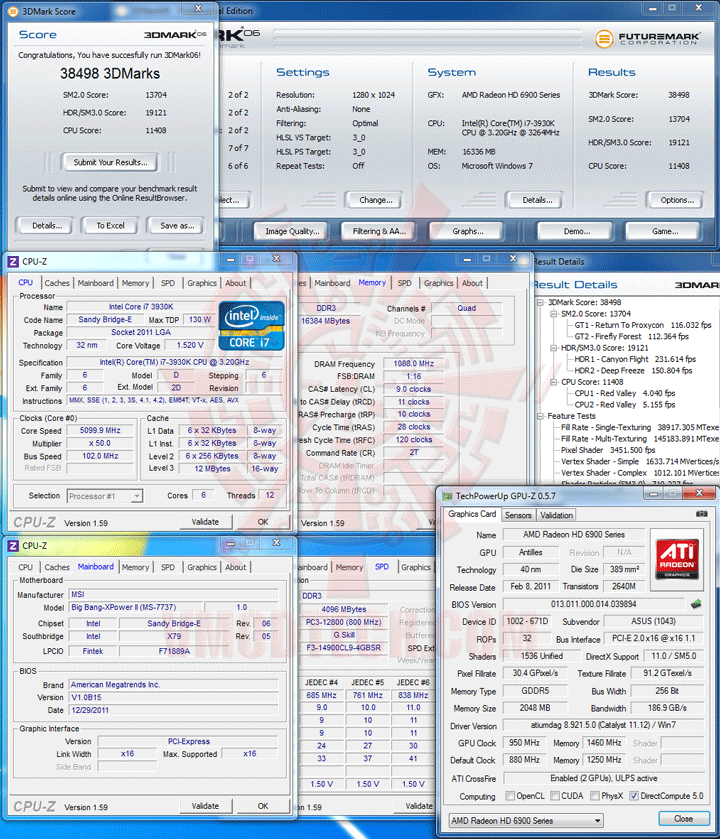Click the Demo button
720x839 pixels.
click(x=577, y=231)
